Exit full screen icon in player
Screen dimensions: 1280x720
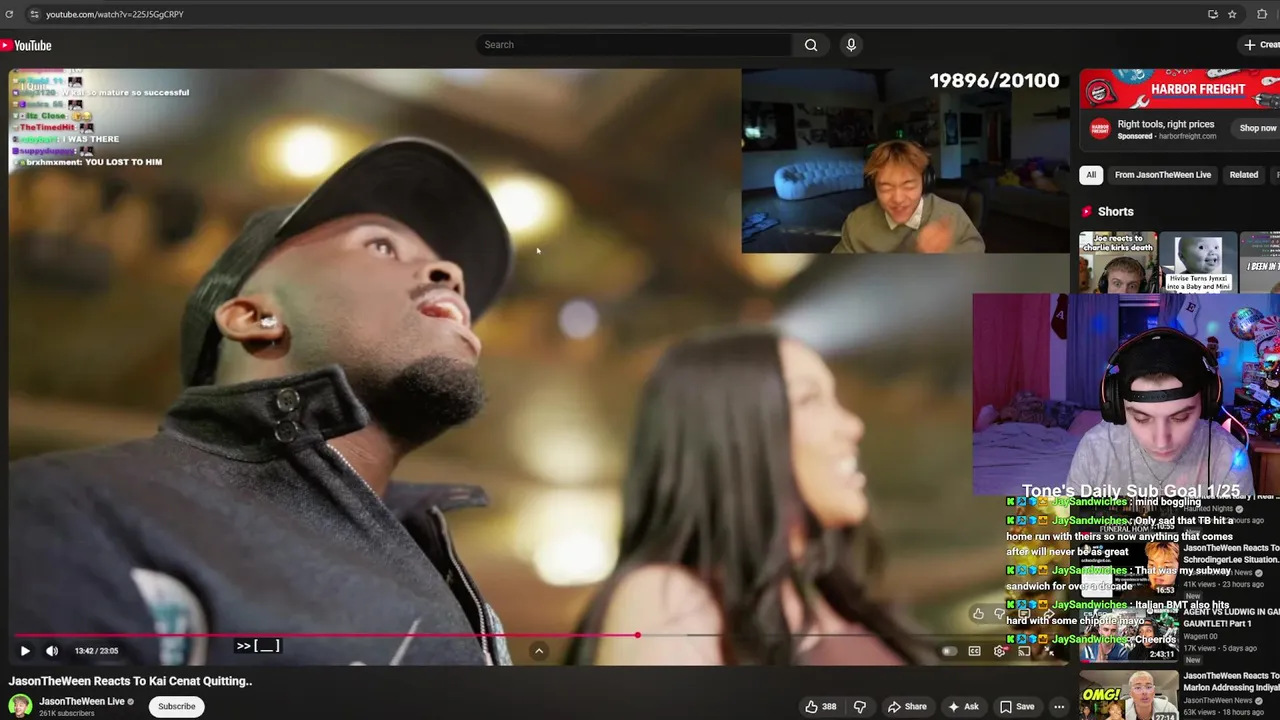[x=1049, y=651]
